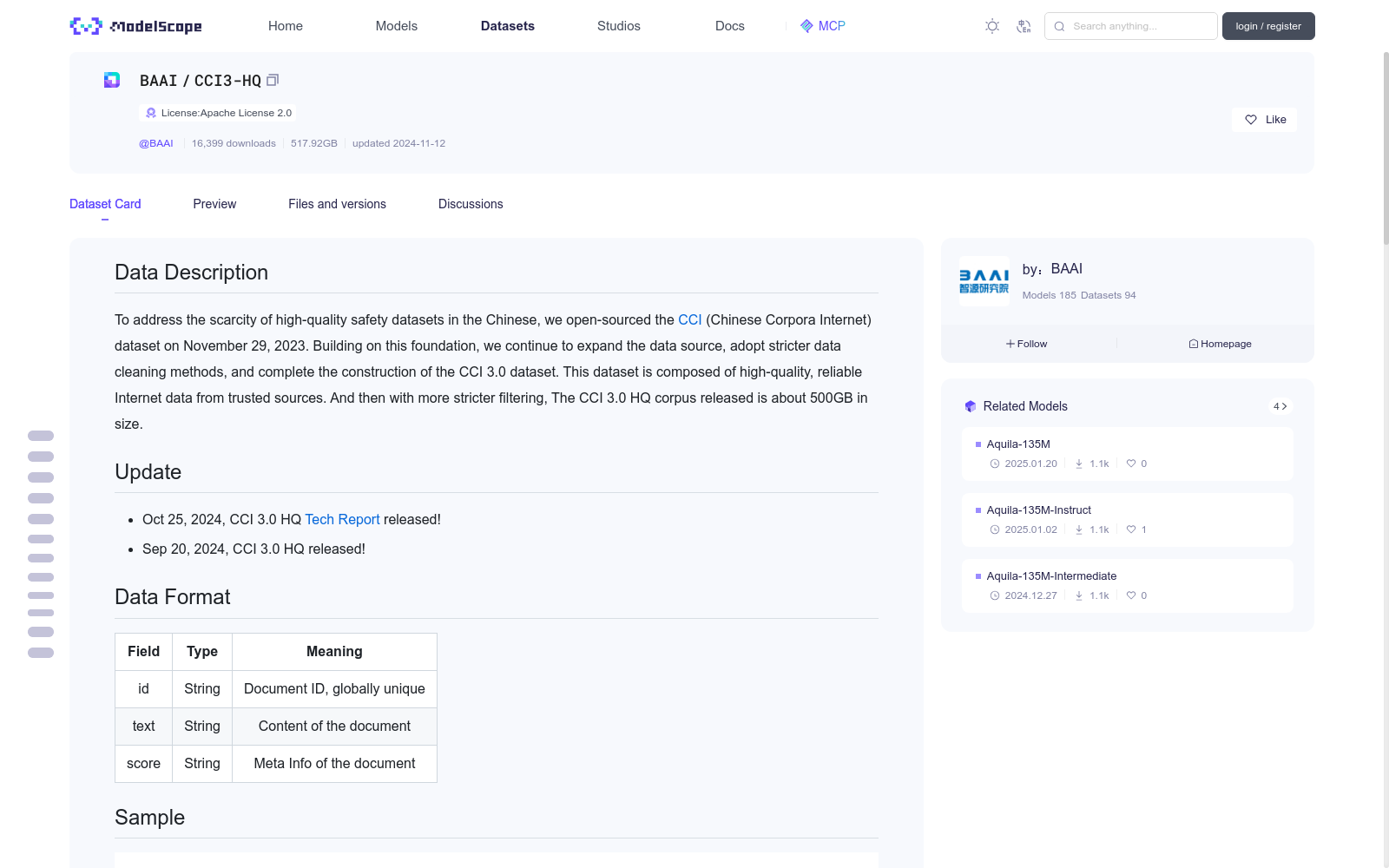Focus the 'Search anything...' field

pos(1130,26)
